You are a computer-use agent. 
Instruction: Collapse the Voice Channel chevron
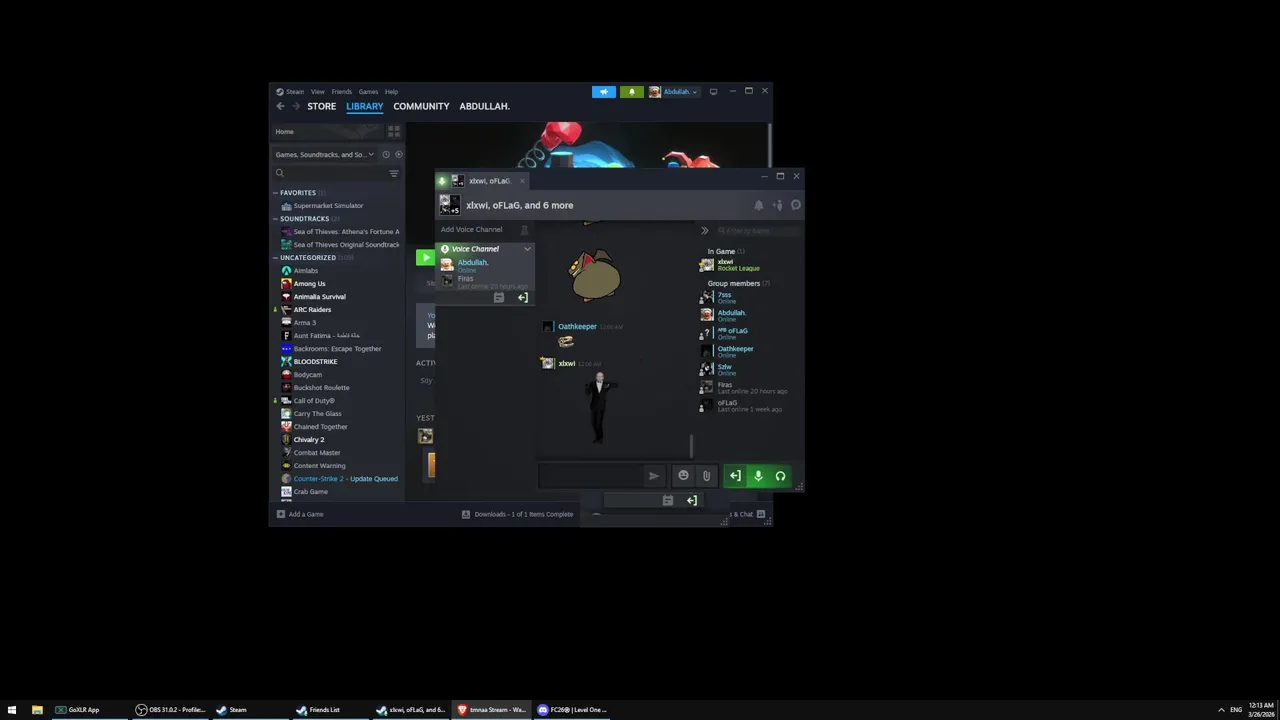pos(527,248)
